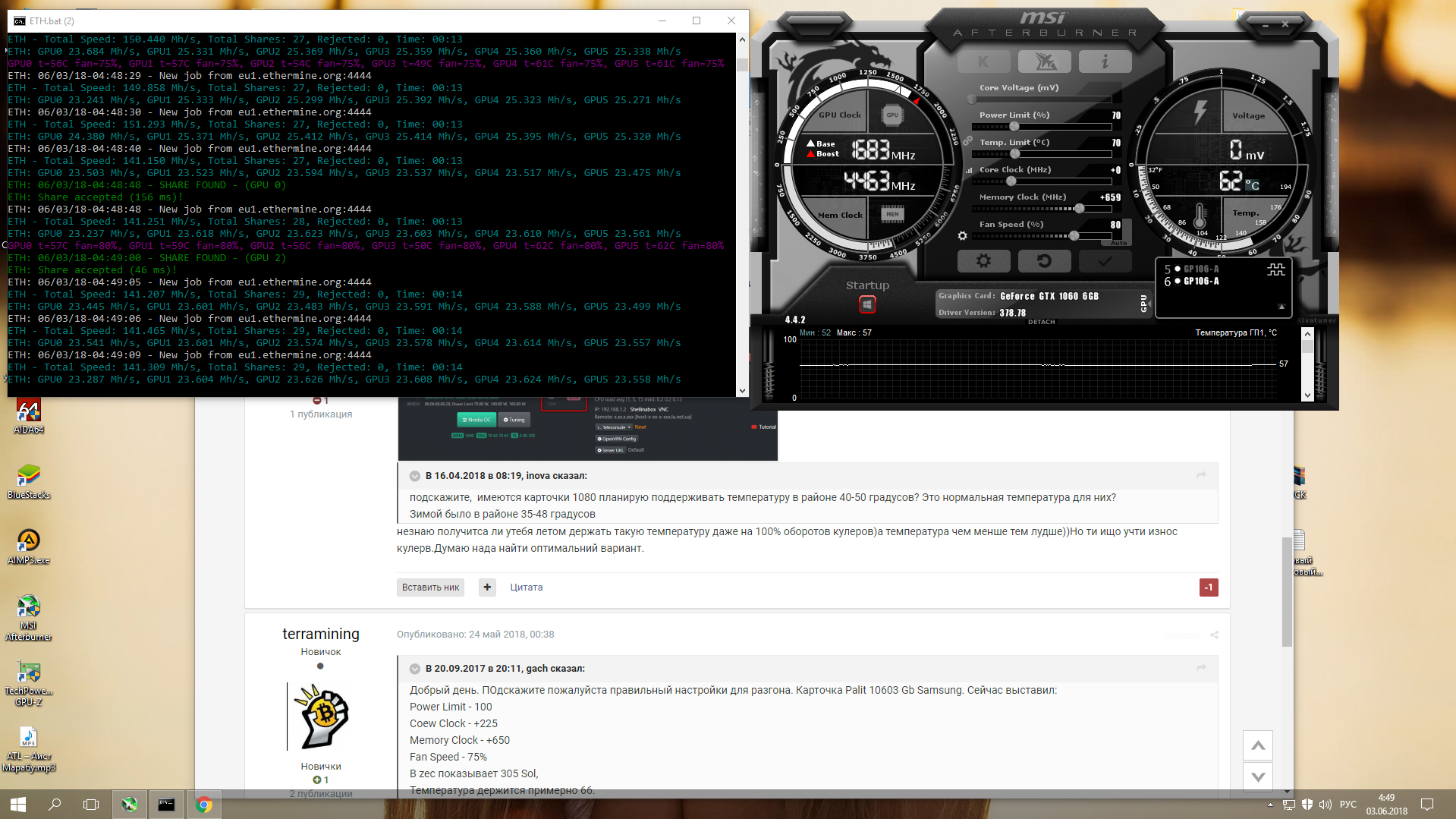This screenshot has height=819, width=1456.
Task: Open the Windows Start menu
Action: click(18, 804)
